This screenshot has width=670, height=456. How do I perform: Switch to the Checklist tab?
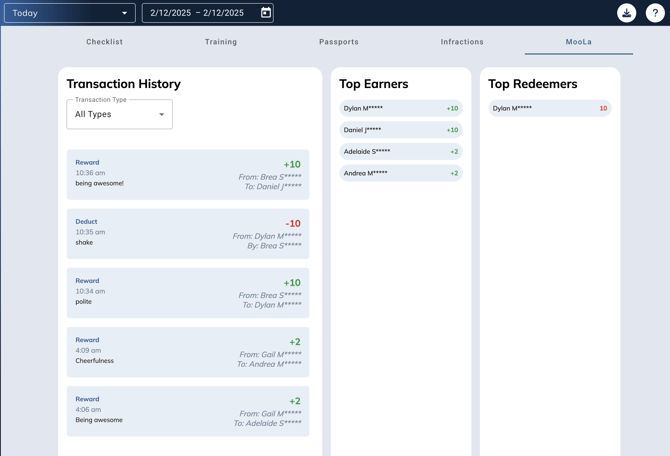104,42
